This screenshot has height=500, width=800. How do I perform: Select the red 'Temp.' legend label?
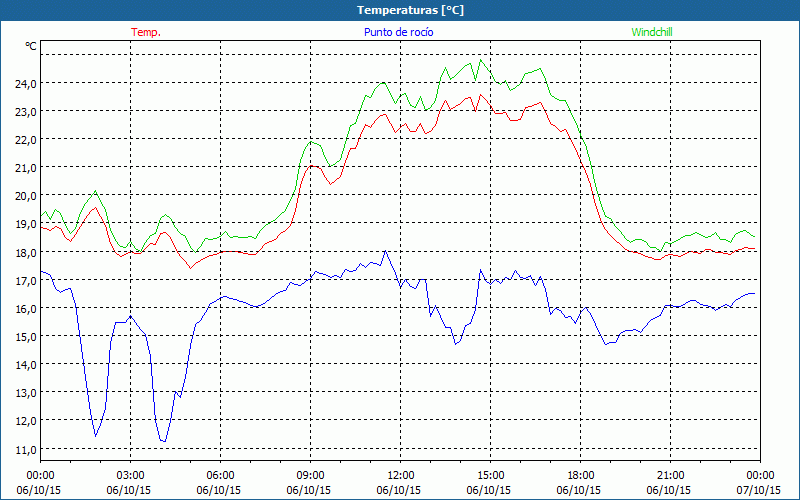pyautogui.click(x=146, y=32)
